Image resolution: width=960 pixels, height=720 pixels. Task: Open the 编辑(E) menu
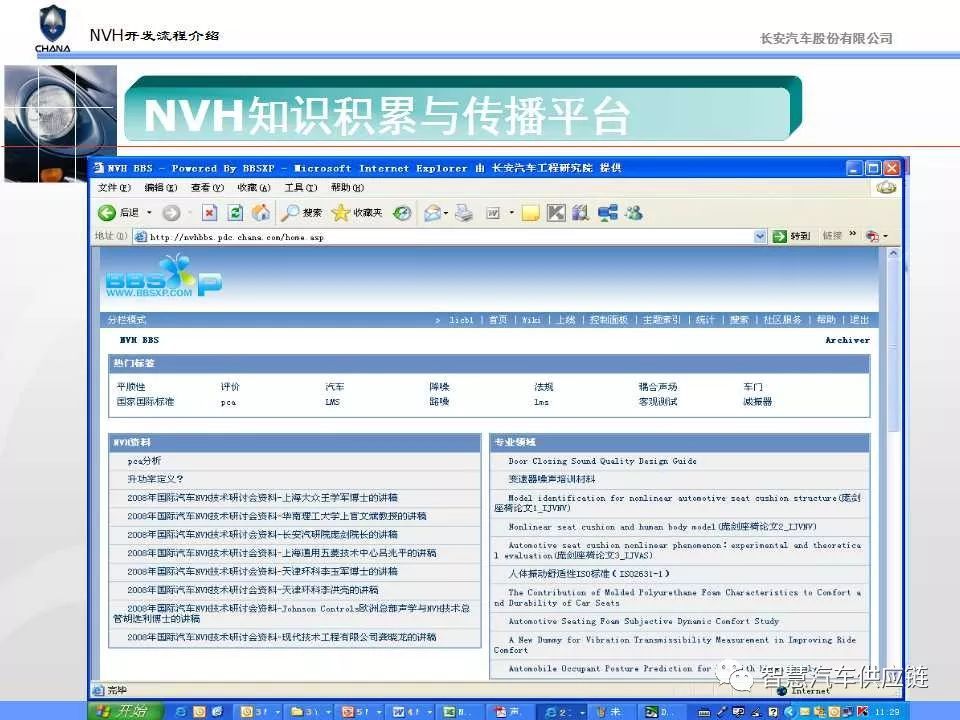[x=161, y=187]
